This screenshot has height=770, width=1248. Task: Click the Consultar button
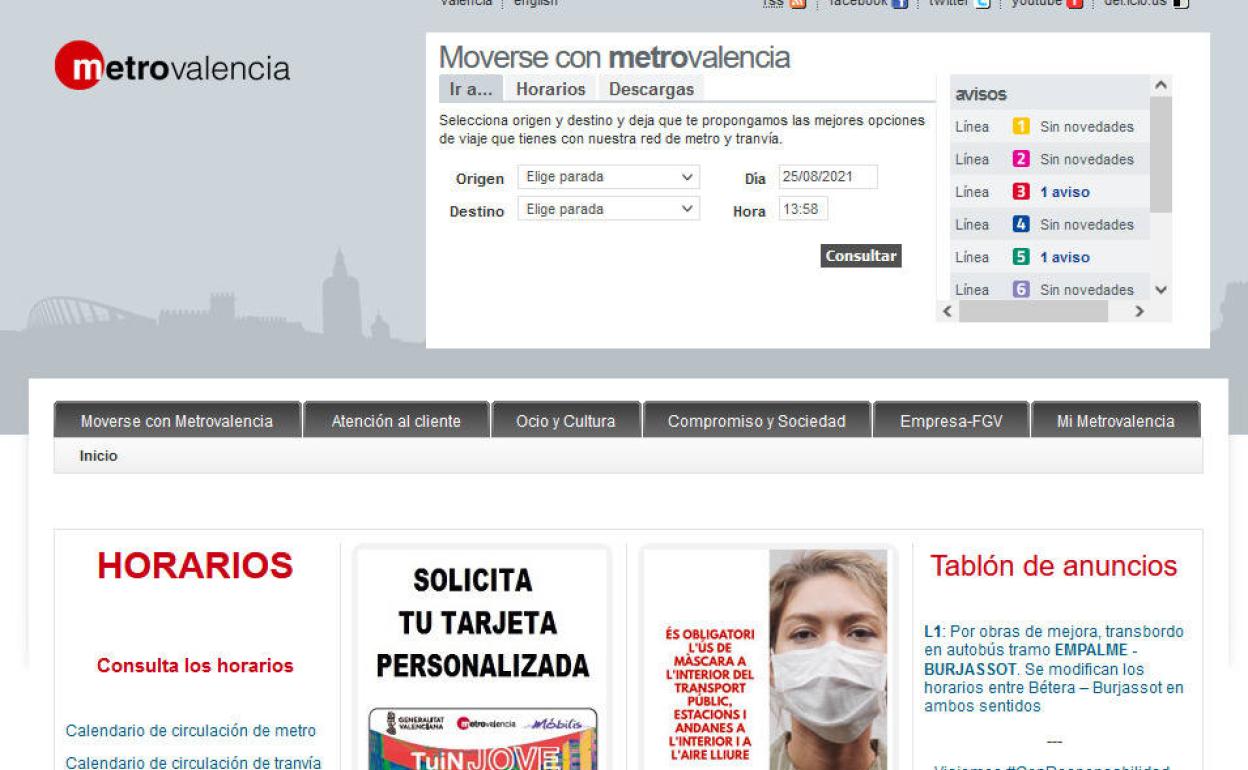(x=860, y=256)
